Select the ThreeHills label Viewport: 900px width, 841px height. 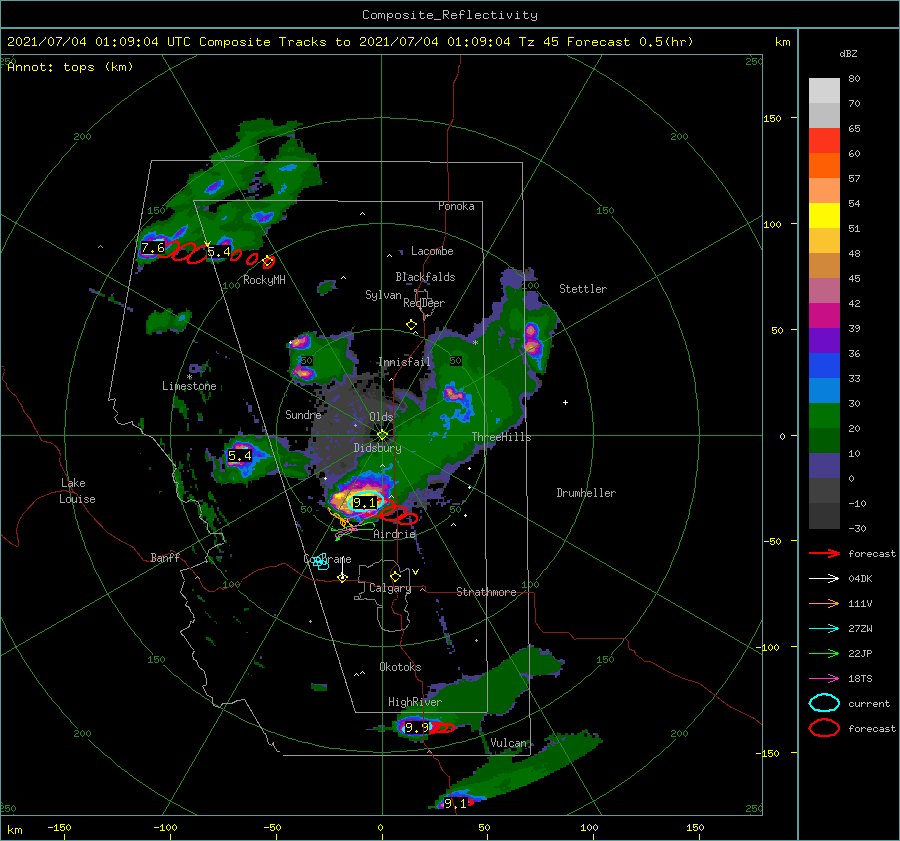coord(502,437)
